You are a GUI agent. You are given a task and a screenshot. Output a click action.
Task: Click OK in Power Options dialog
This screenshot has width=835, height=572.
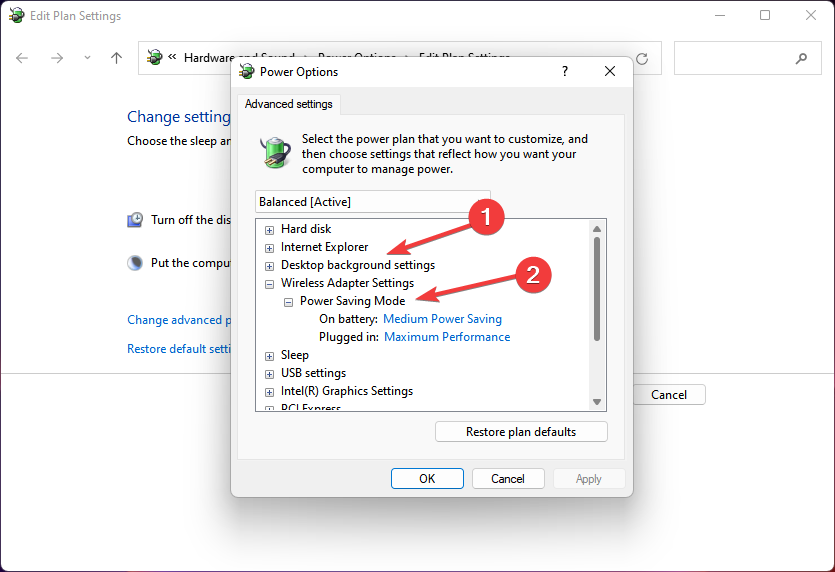[427, 479]
